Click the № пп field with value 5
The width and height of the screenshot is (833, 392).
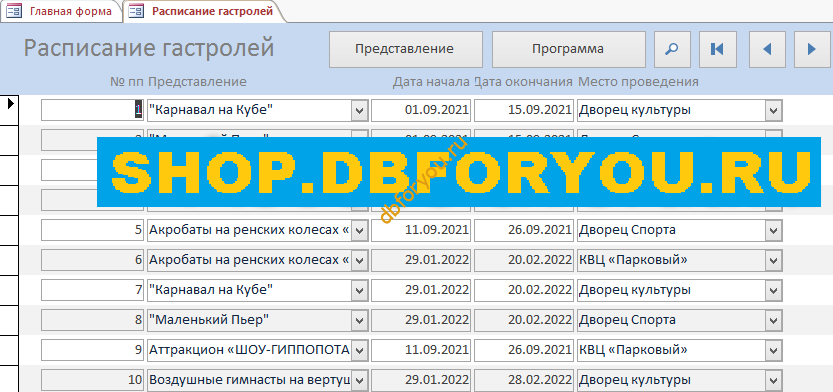click(x=92, y=231)
